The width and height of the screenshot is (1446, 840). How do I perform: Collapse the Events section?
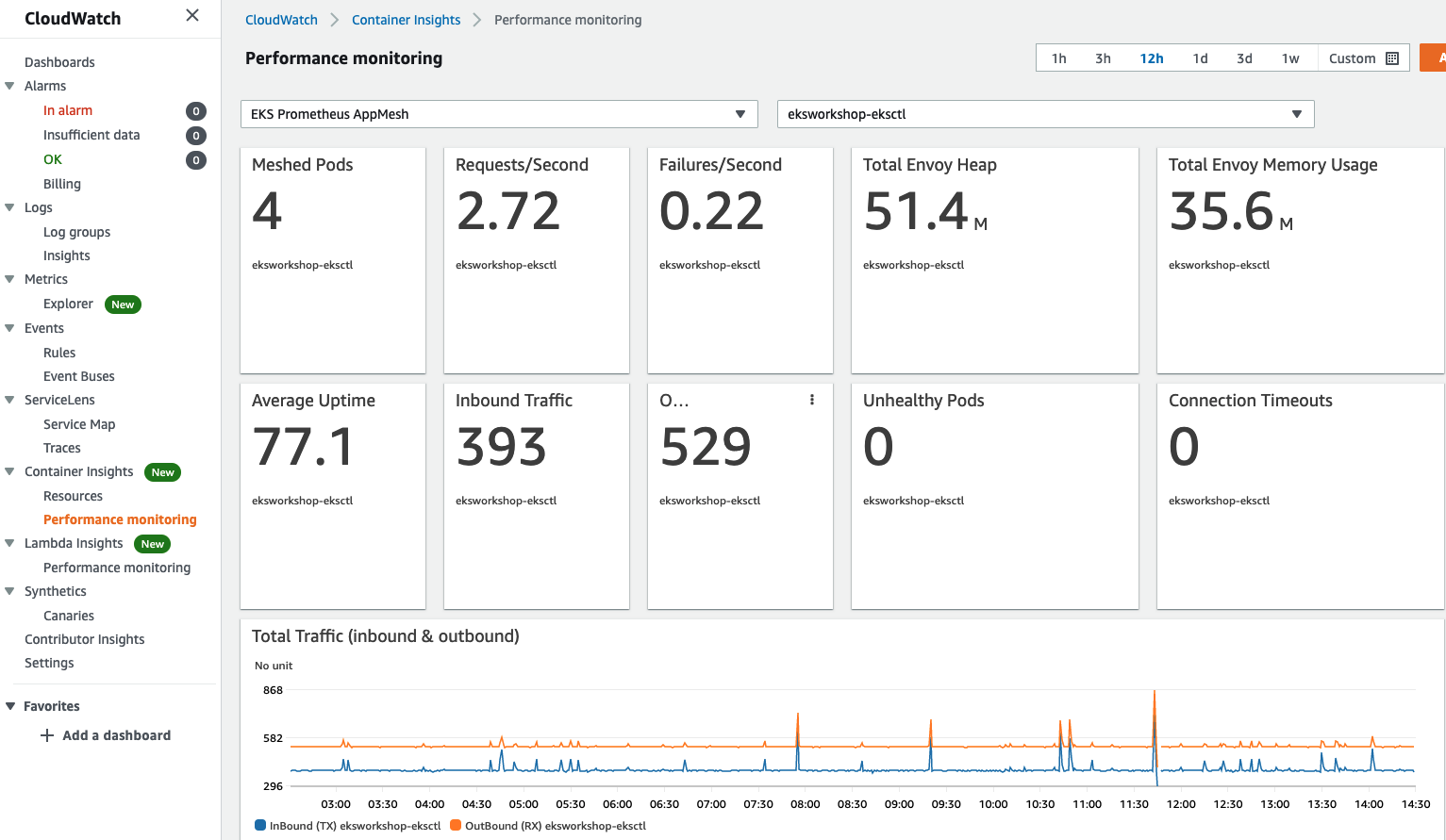[9, 328]
